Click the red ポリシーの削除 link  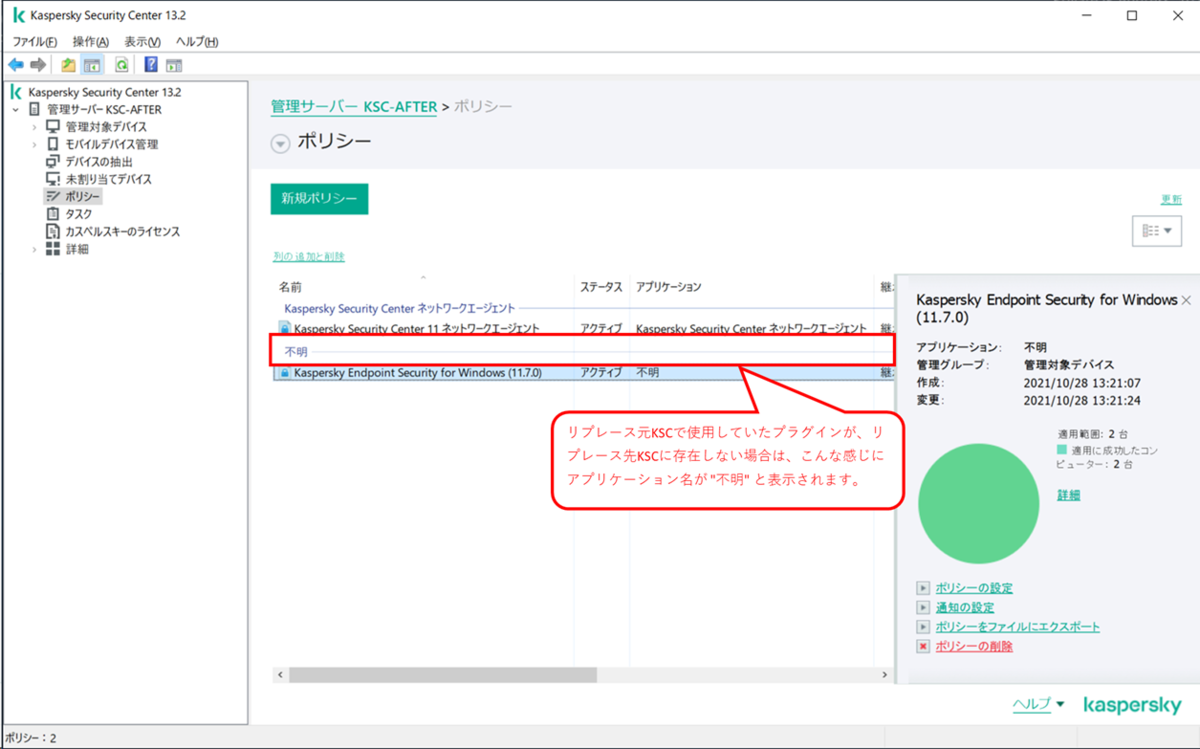point(974,646)
